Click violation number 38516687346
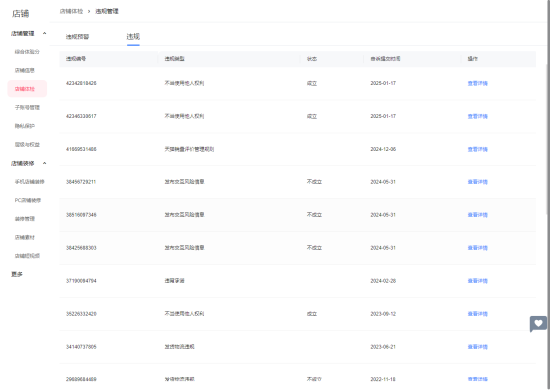Screen dimensions: 550x391 coord(81,215)
